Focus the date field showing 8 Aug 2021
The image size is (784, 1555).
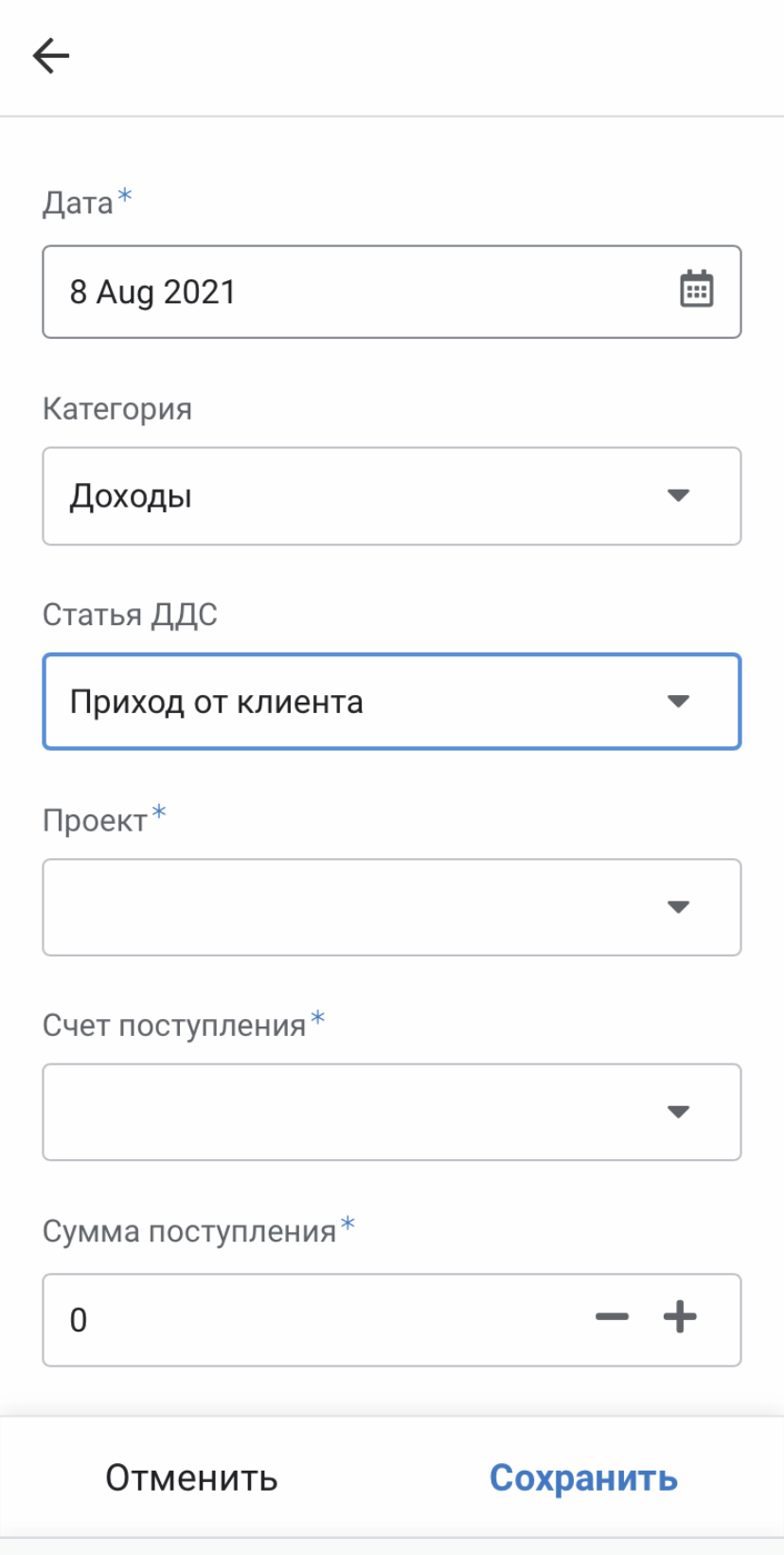pos(392,292)
